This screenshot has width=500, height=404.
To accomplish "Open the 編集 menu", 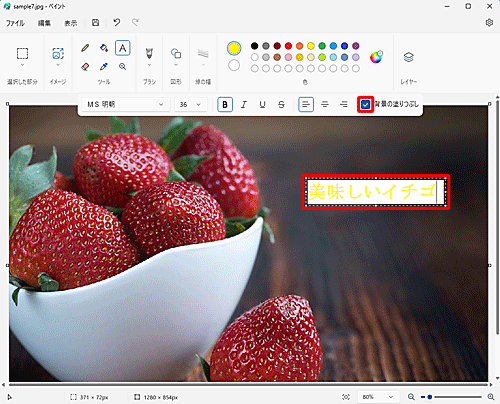I will 44,23.
